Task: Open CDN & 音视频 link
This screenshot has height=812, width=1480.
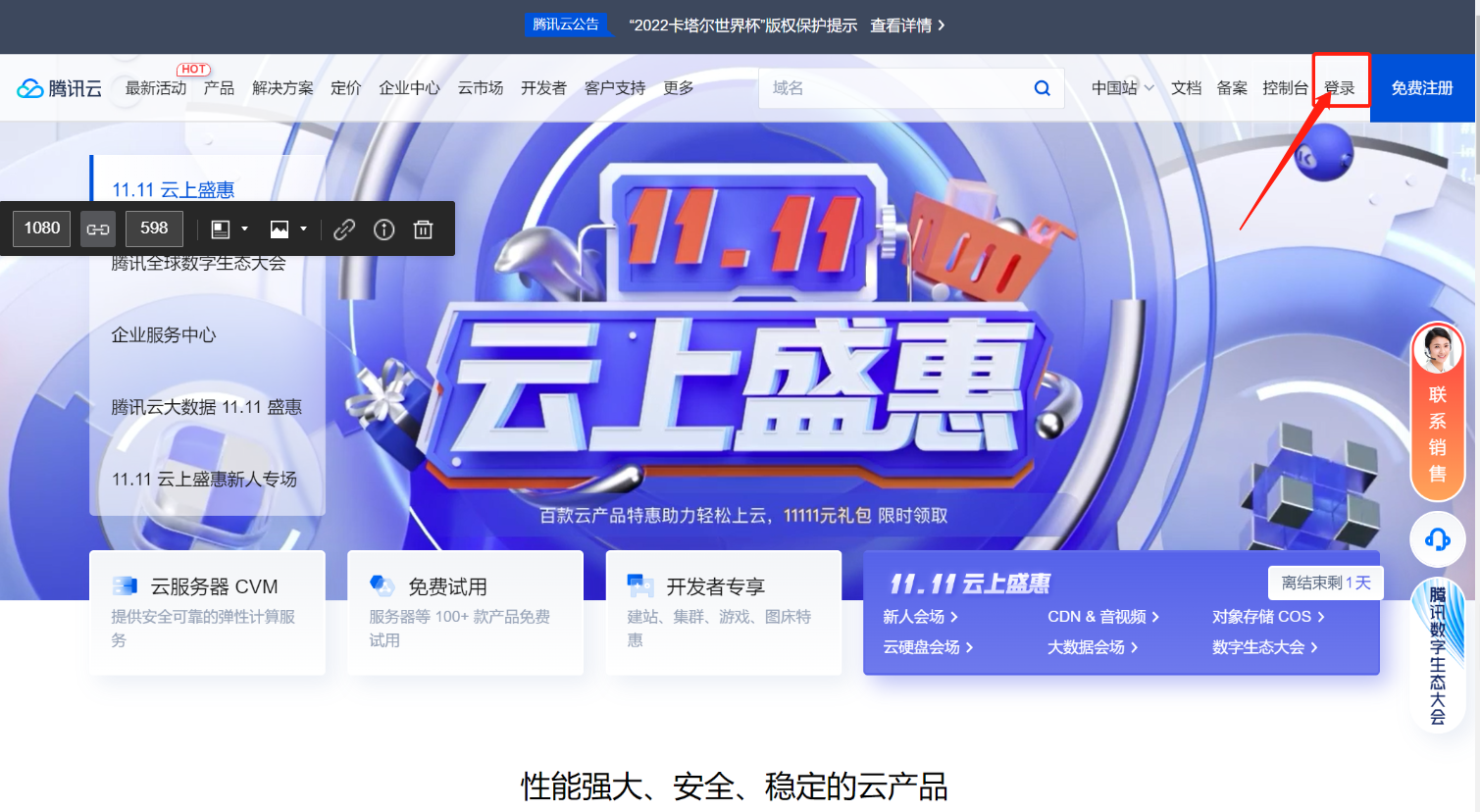Action: [1103, 617]
